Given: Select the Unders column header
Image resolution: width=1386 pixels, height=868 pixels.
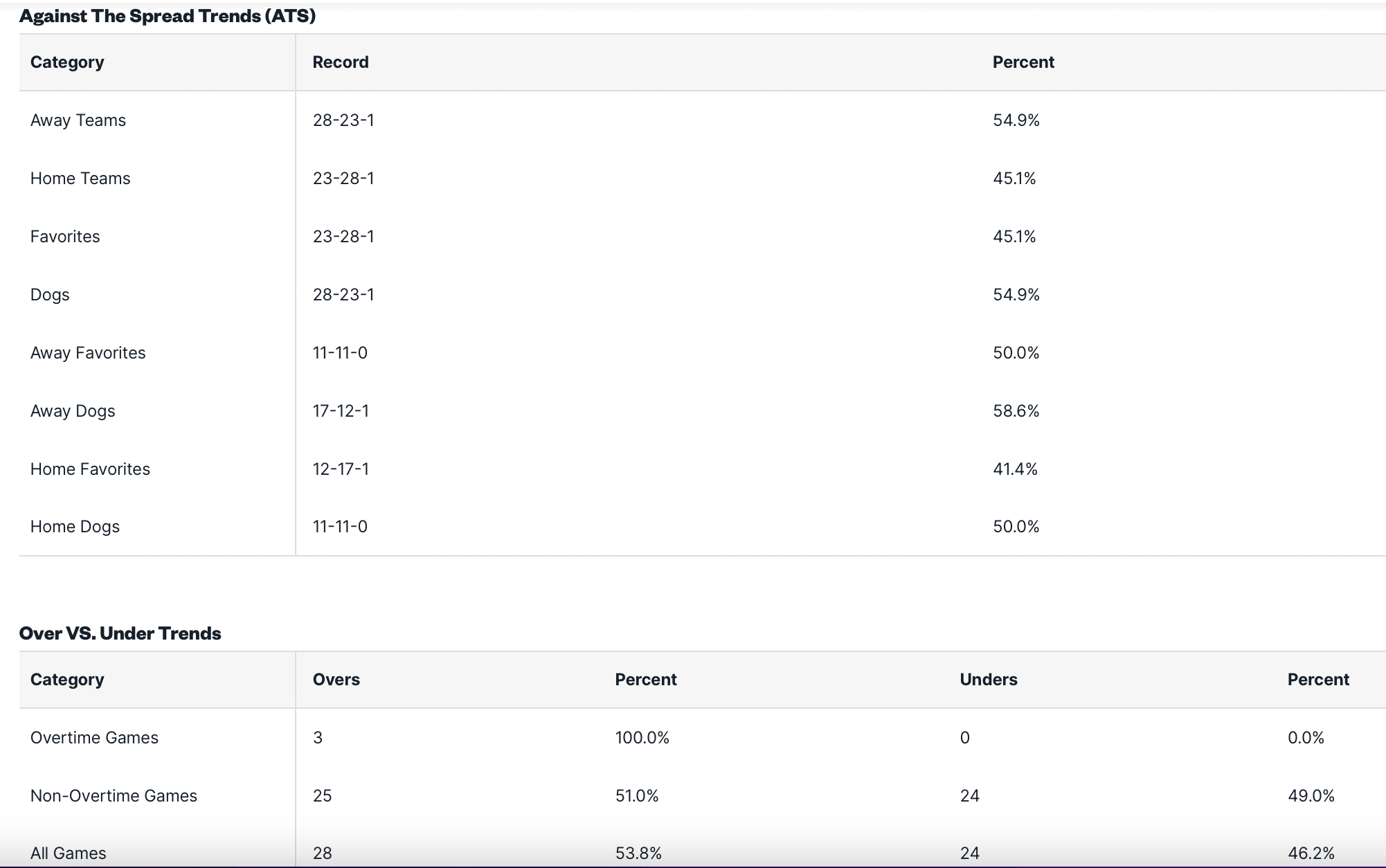Looking at the screenshot, I should tap(989, 680).
